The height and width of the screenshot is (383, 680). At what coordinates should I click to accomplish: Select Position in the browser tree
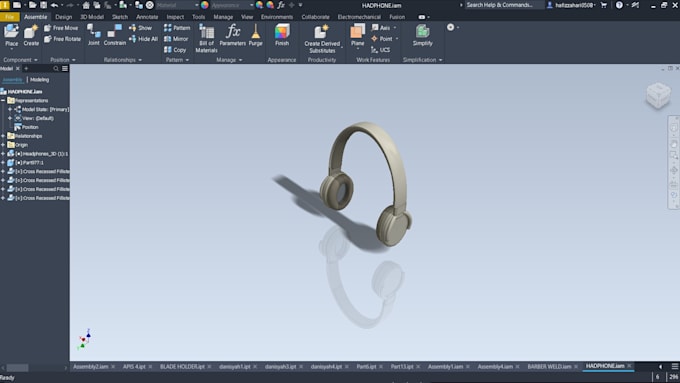[30, 127]
